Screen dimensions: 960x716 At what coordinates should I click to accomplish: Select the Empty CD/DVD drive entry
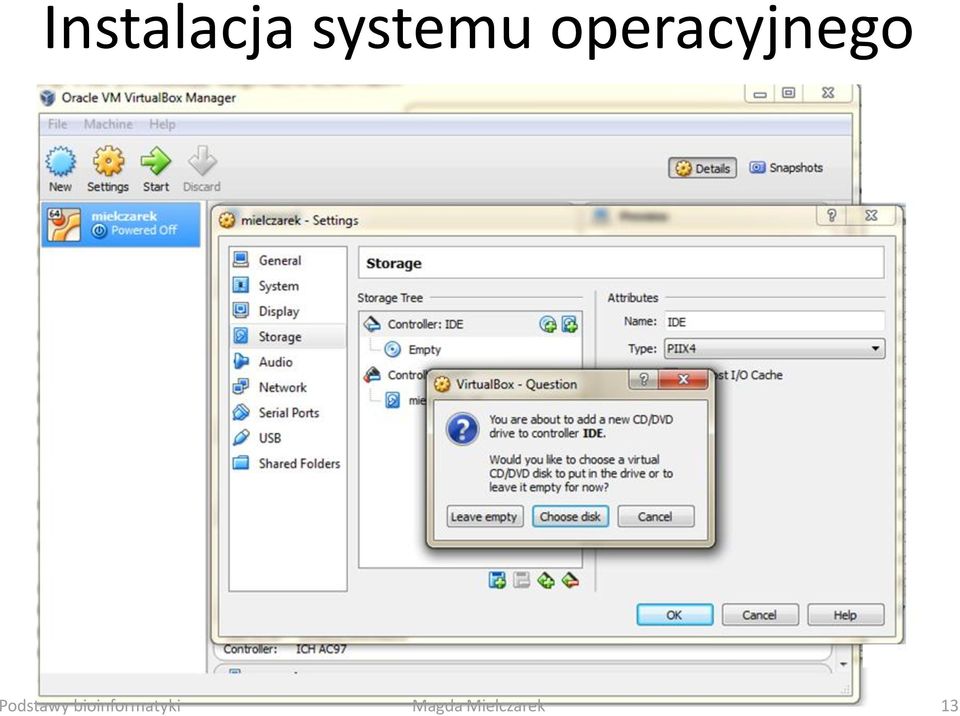[424, 350]
